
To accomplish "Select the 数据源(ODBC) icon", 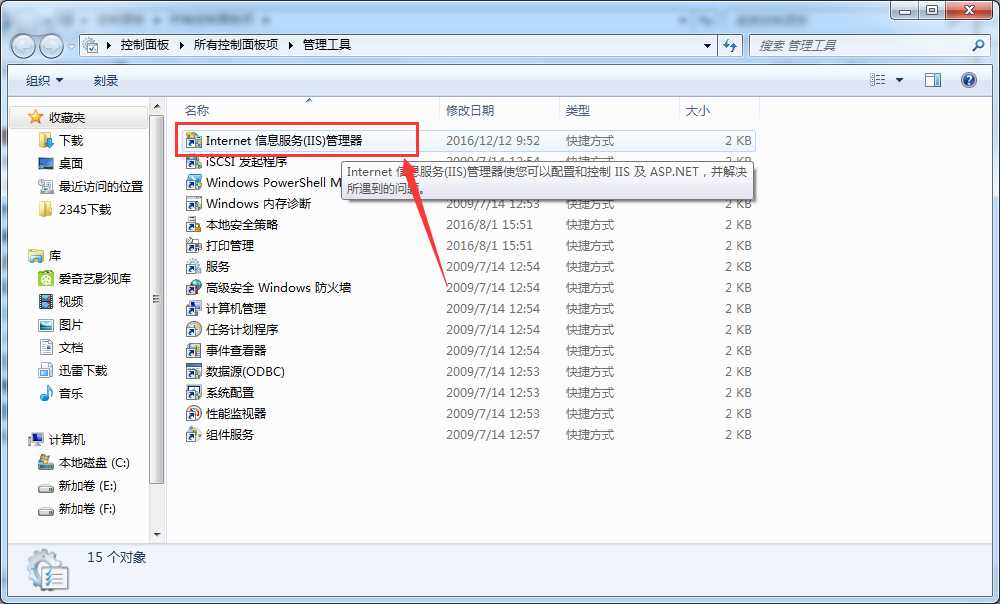I will coord(193,371).
